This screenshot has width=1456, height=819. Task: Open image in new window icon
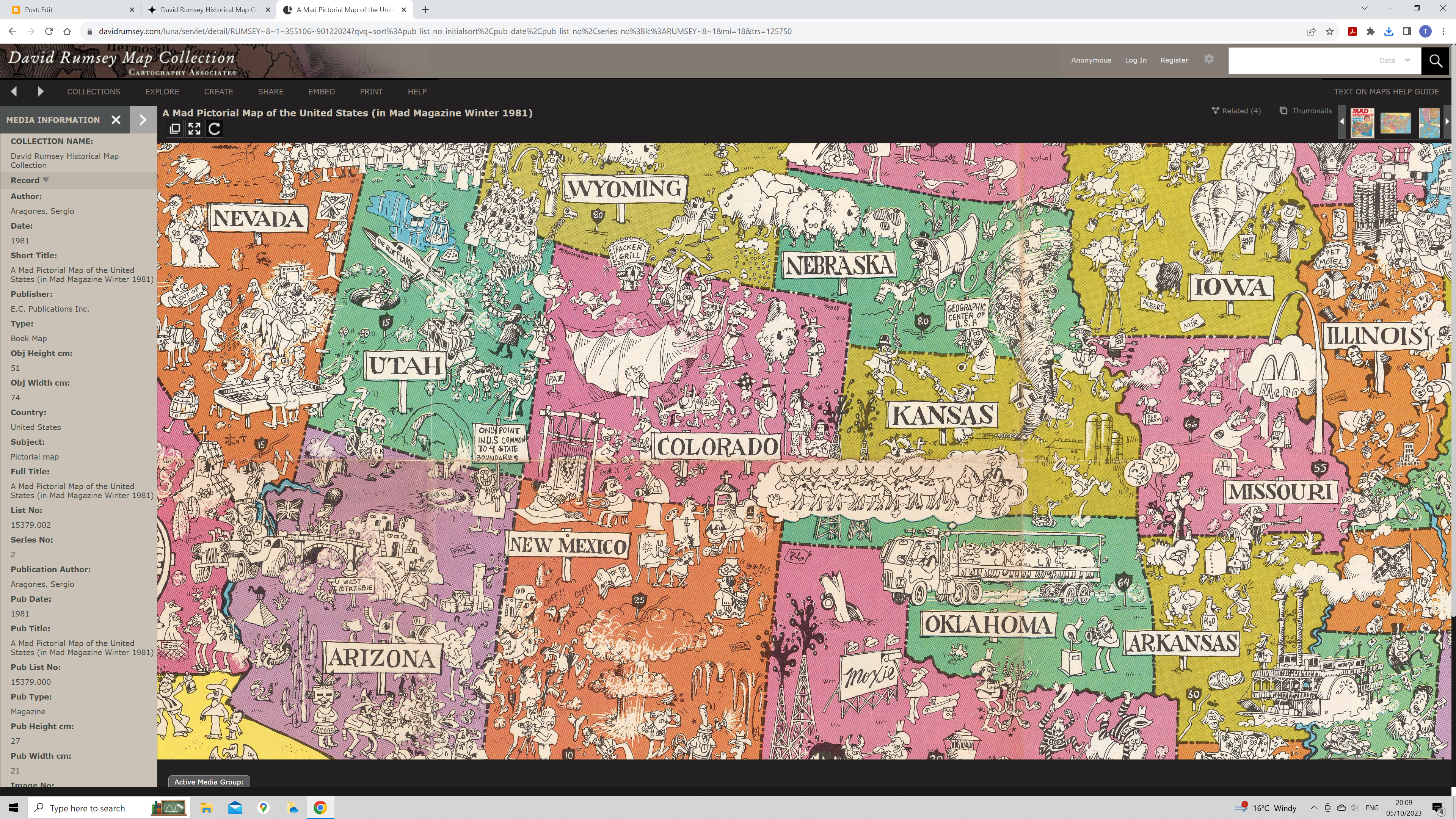point(175,129)
